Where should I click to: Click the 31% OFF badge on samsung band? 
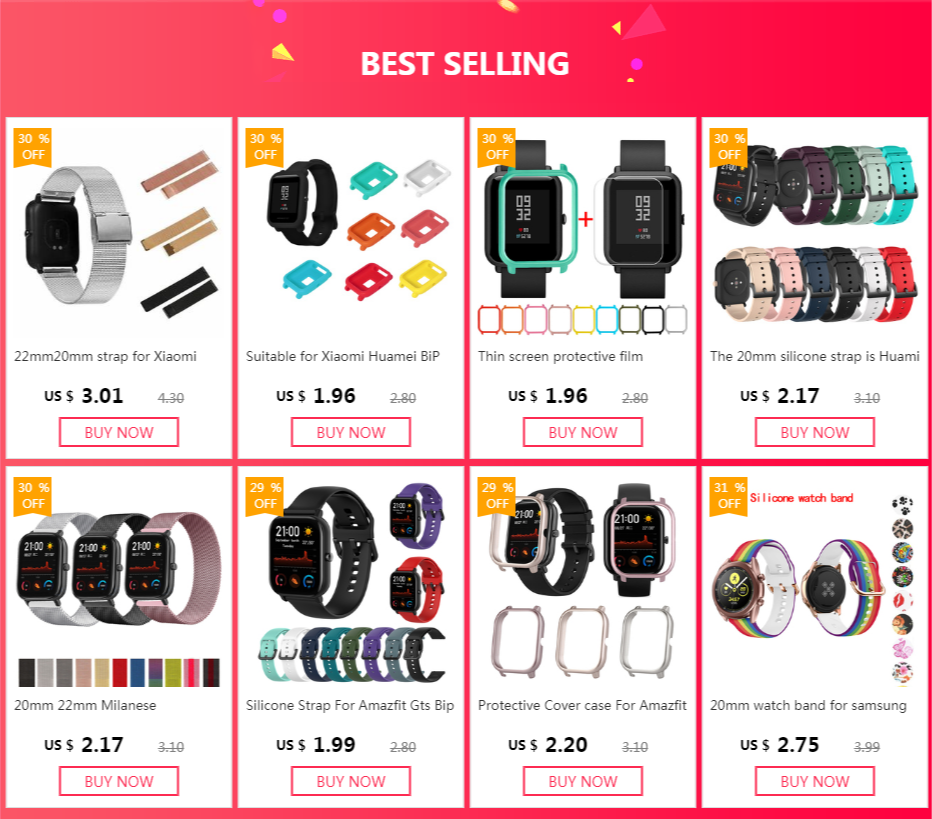729,496
